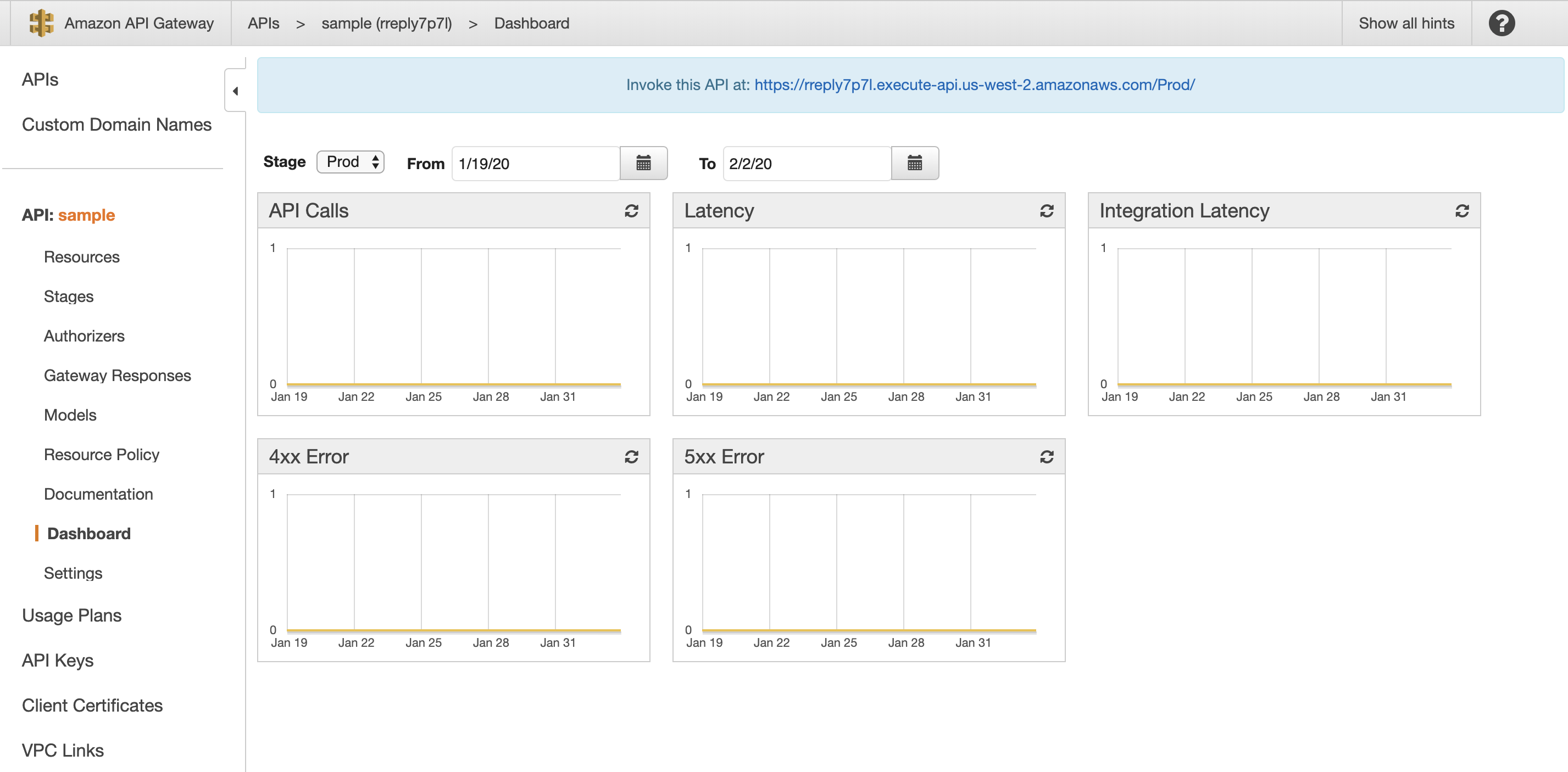Navigate to Settings under API sample
Screen dimensions: 1568x772
pyautogui.click(x=74, y=573)
